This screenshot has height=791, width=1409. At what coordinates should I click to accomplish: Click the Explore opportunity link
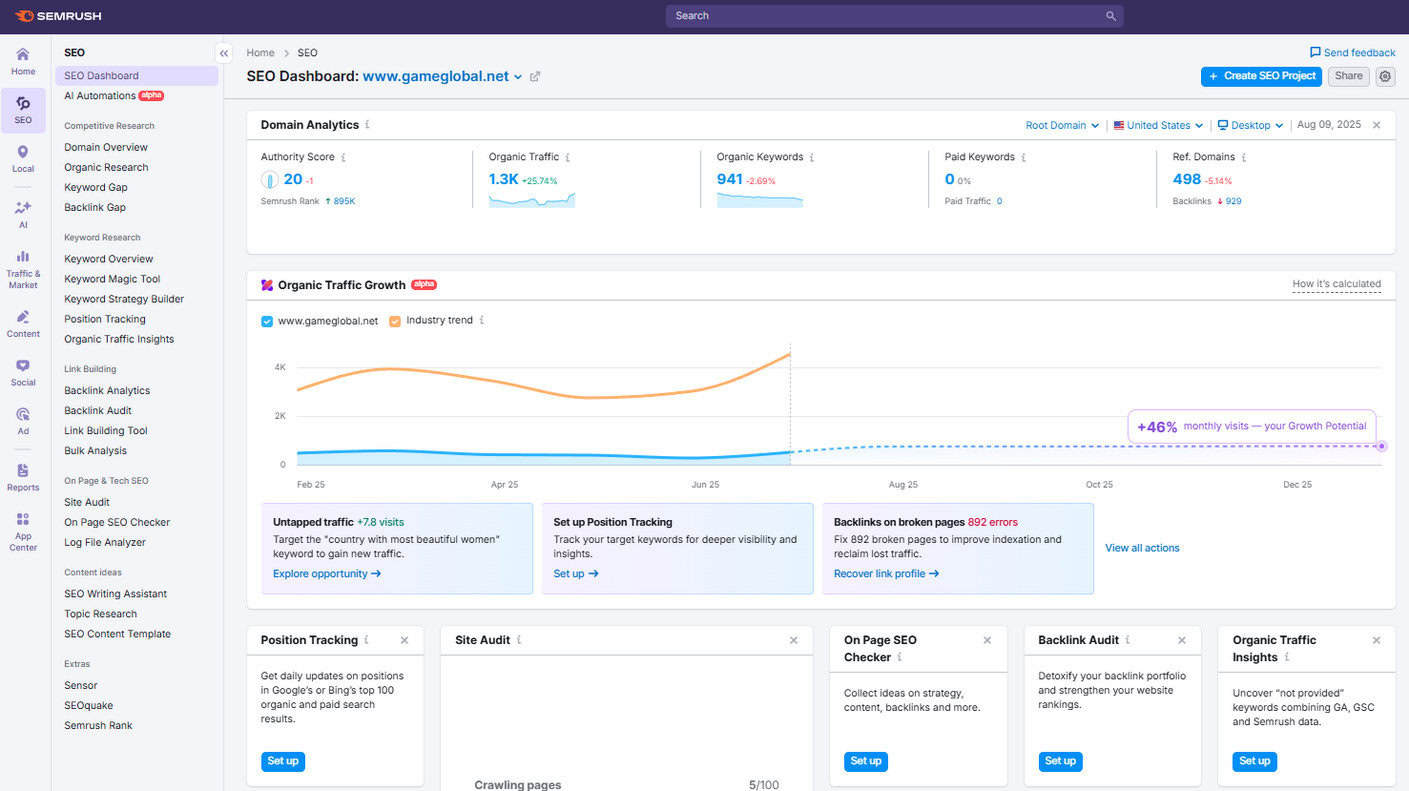pyautogui.click(x=327, y=574)
